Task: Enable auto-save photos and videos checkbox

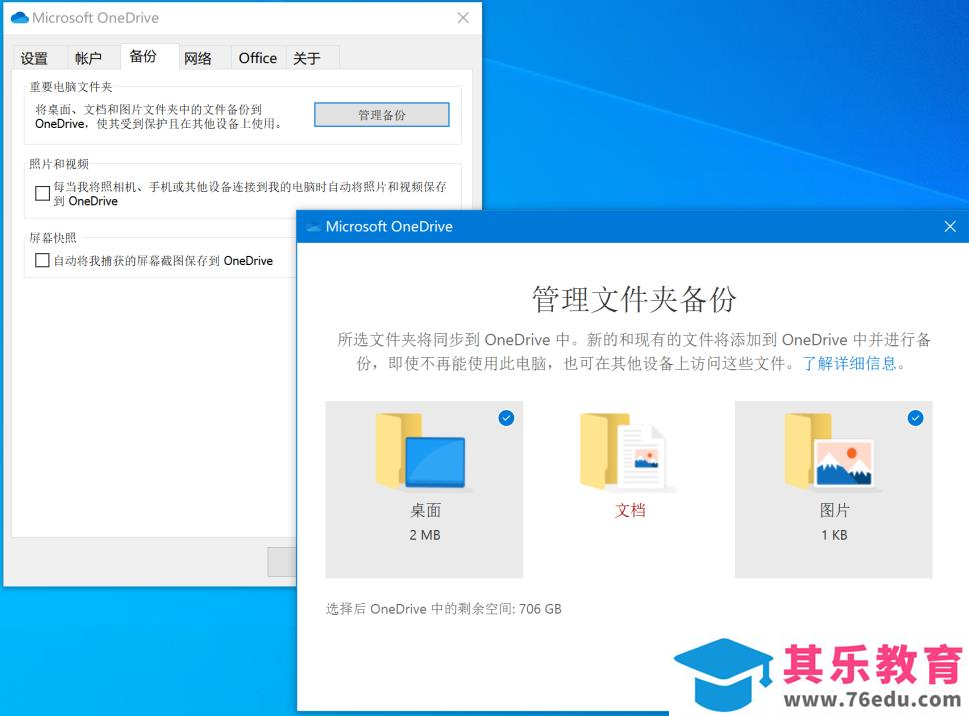Action: pyautogui.click(x=43, y=193)
